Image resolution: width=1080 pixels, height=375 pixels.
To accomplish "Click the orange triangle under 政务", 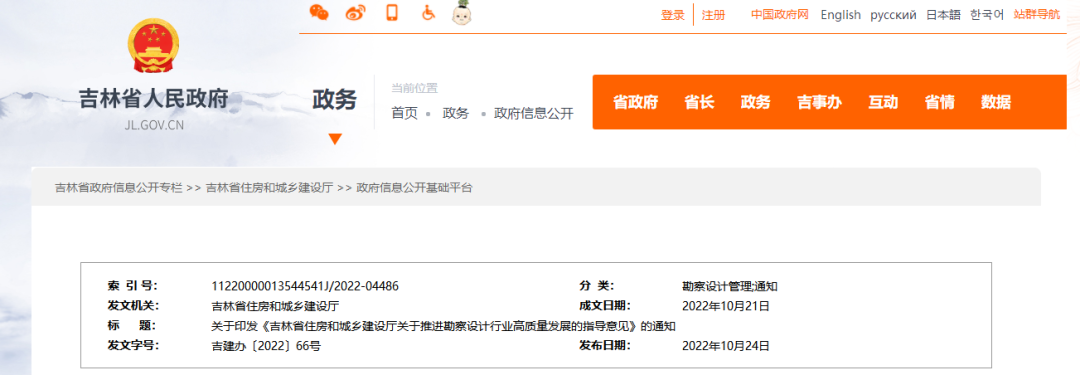I will (335, 139).
